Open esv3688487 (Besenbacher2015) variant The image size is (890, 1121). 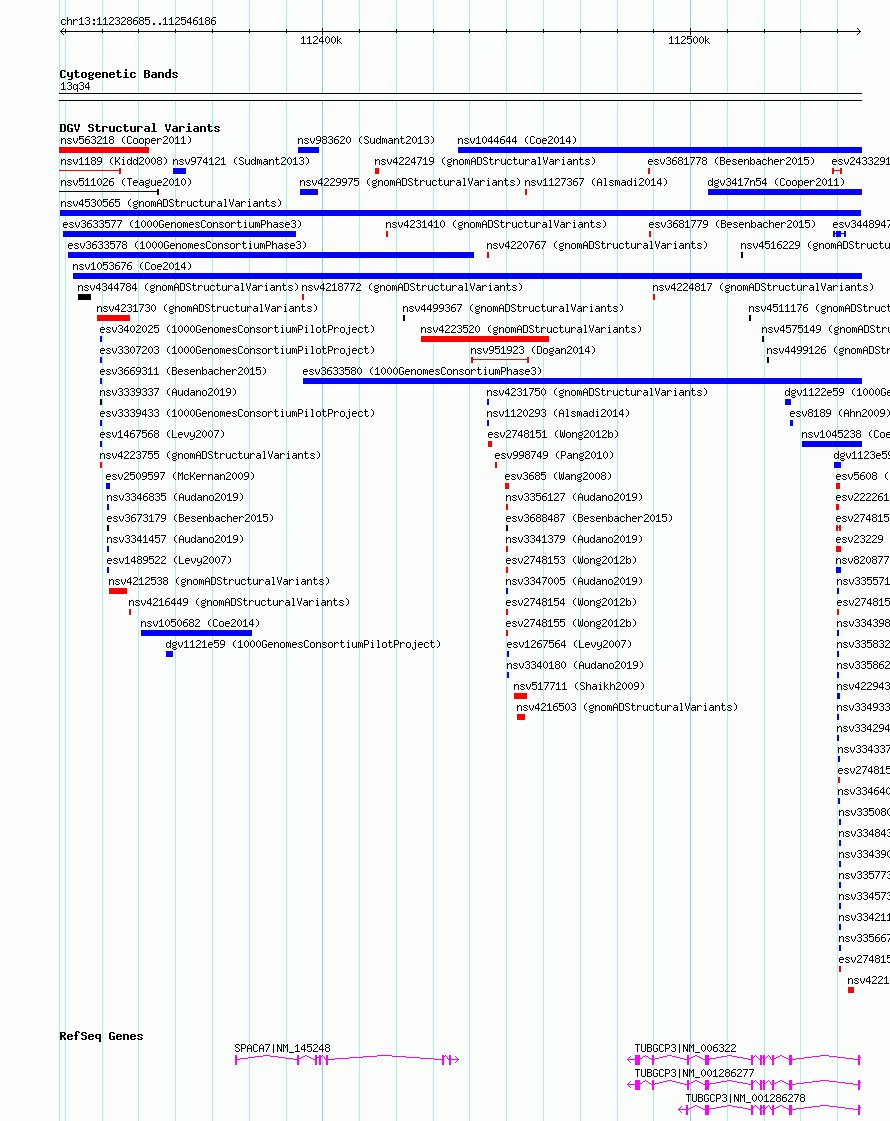[x=589, y=518]
